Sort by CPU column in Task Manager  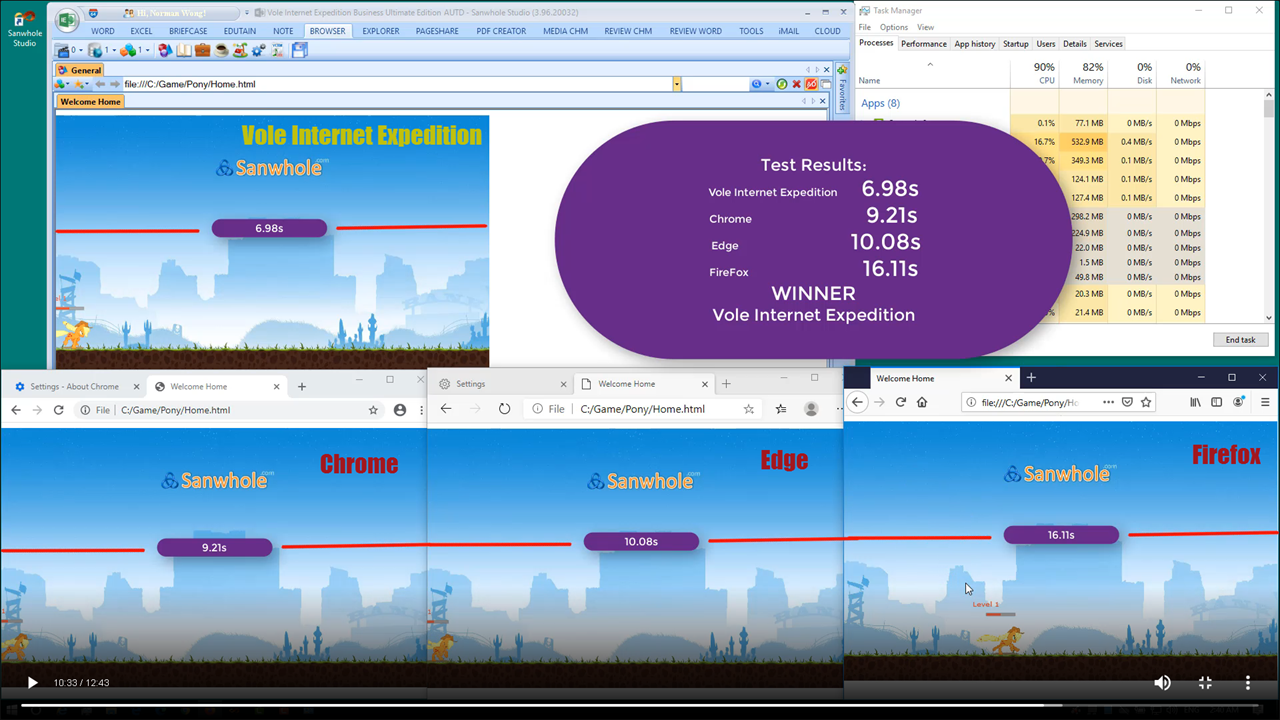point(1034,73)
